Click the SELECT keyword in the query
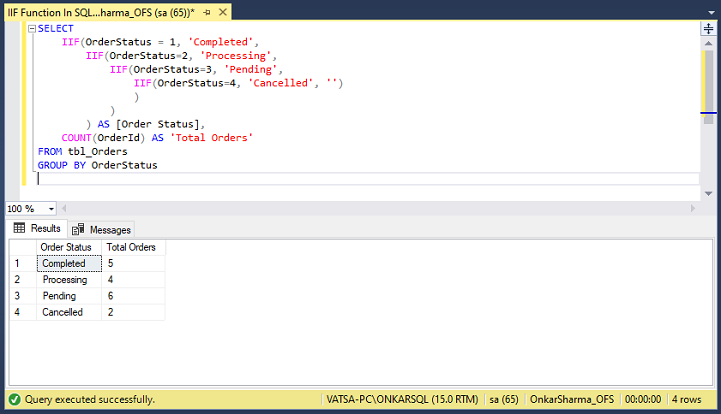This screenshot has height=414, width=721. pos(56,29)
